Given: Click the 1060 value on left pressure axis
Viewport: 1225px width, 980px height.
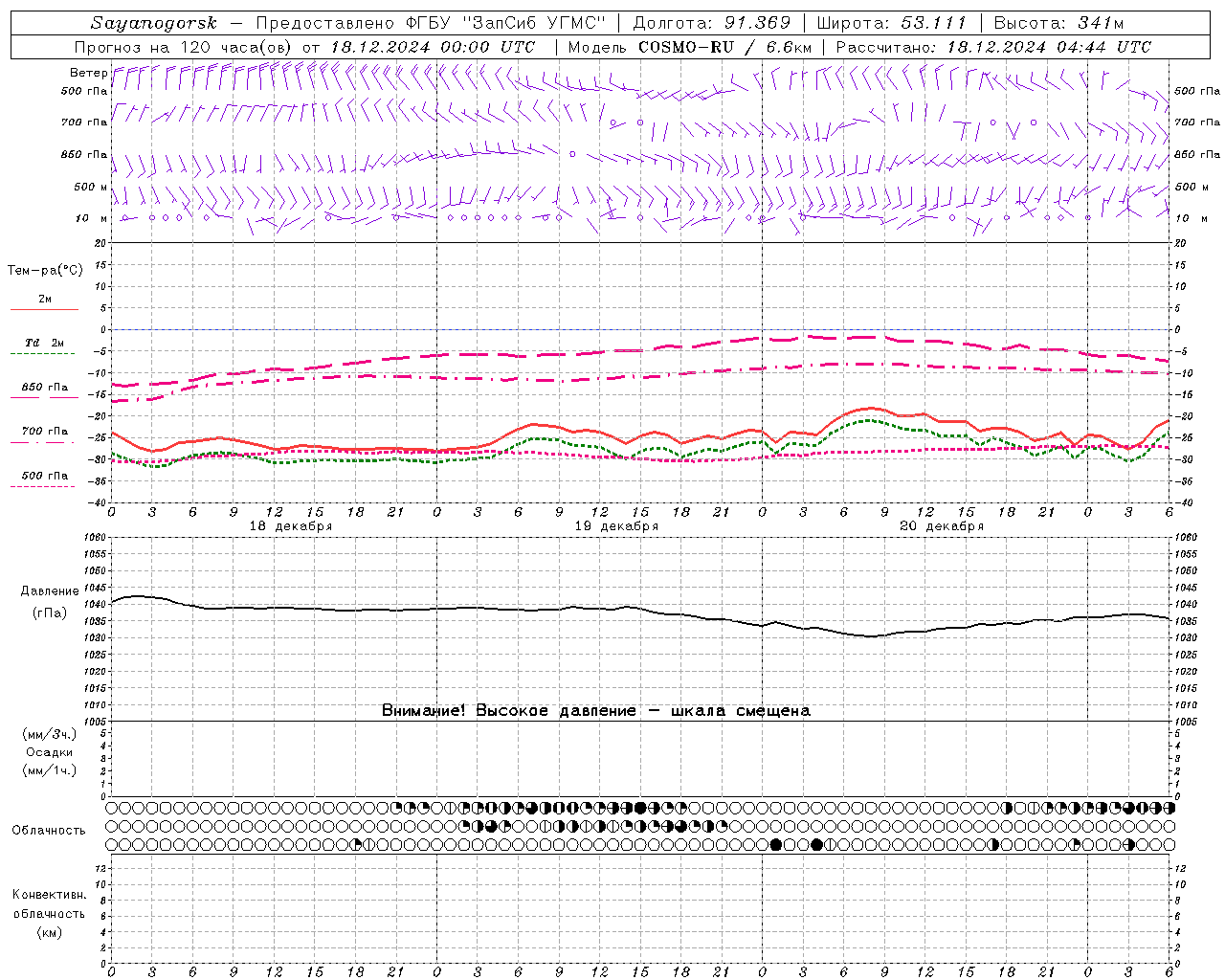Looking at the screenshot, I should [96, 538].
